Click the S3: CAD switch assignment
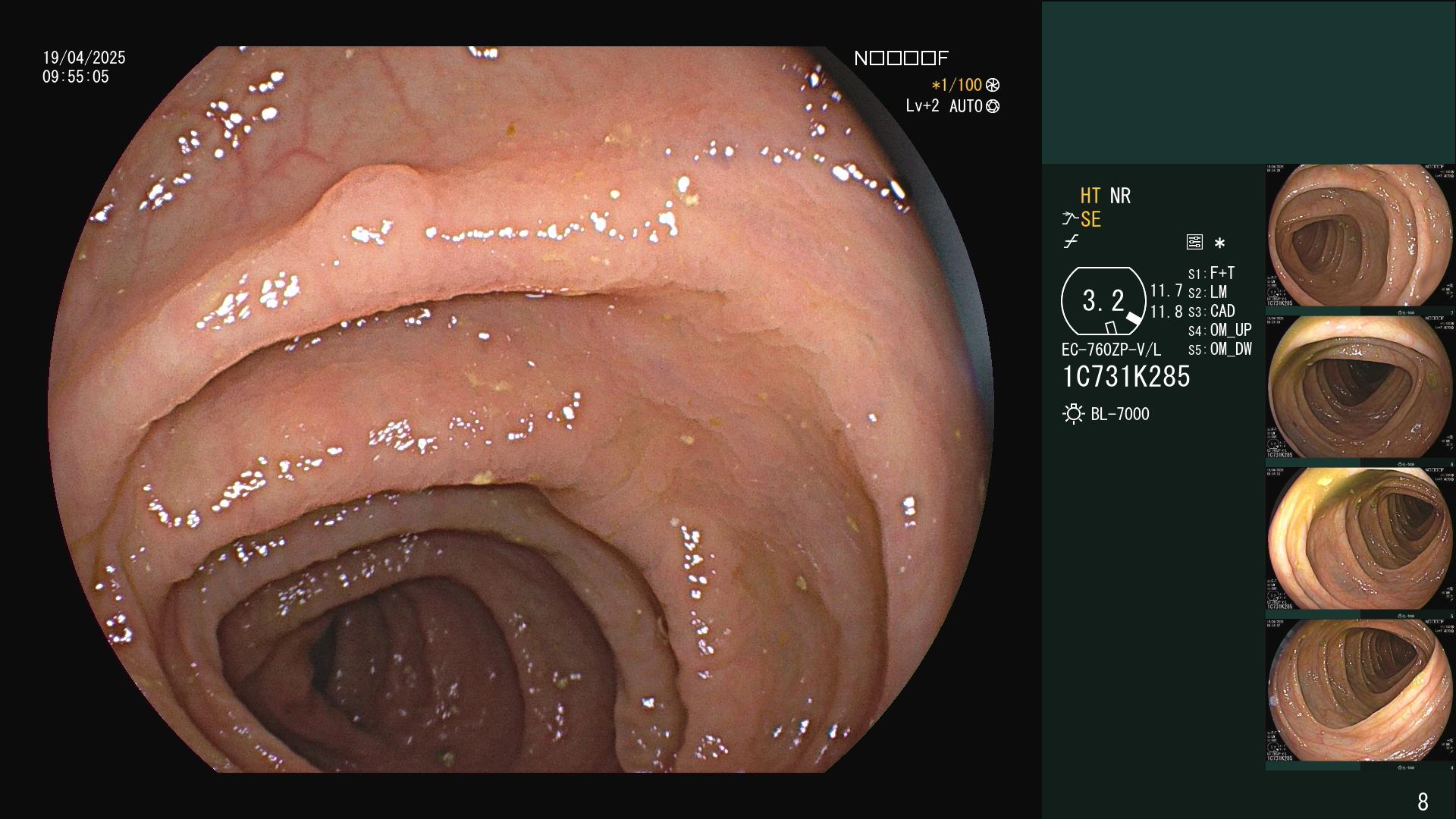The height and width of the screenshot is (819, 1456). (x=1211, y=311)
